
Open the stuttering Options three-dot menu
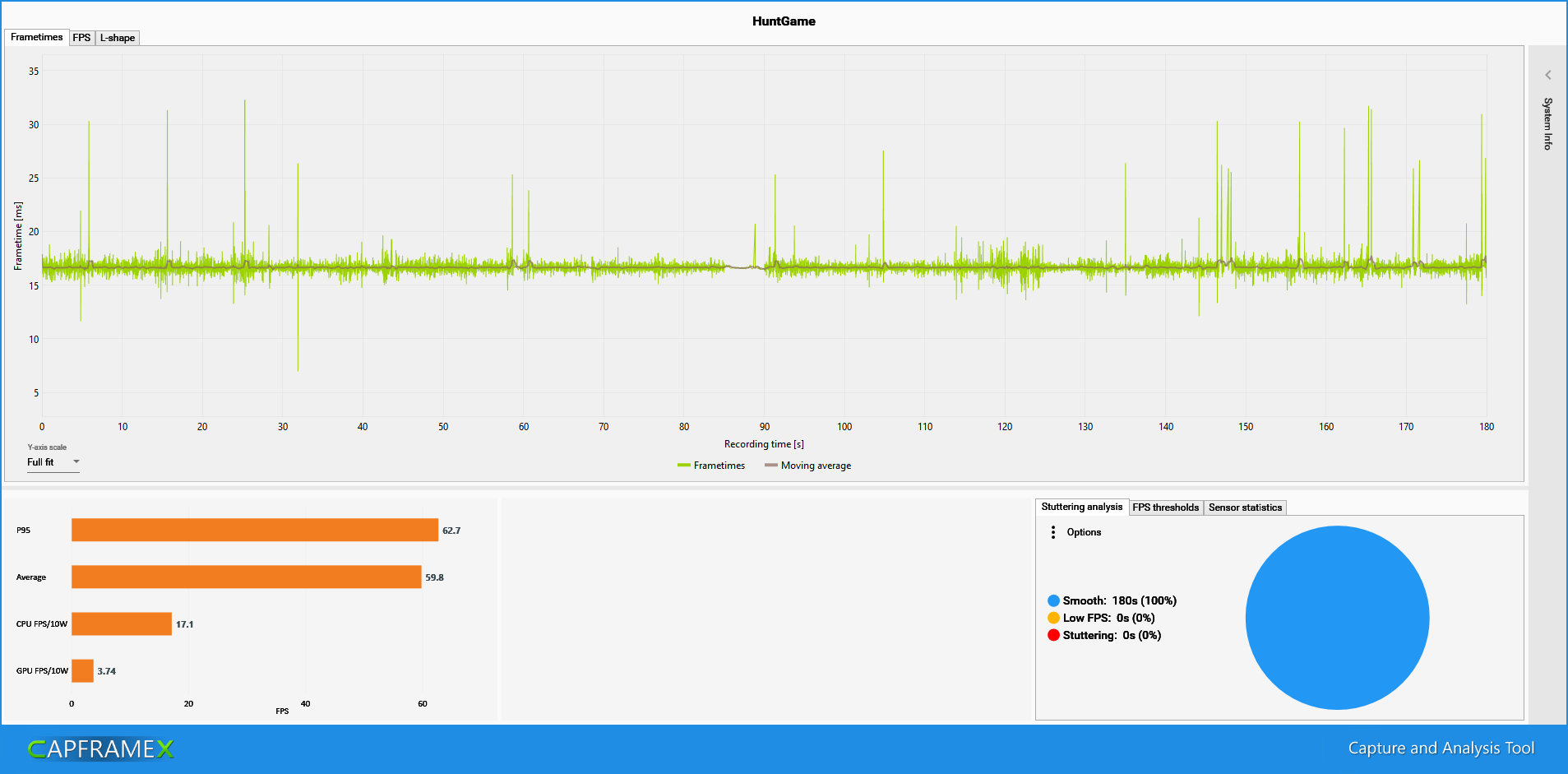(x=1053, y=532)
